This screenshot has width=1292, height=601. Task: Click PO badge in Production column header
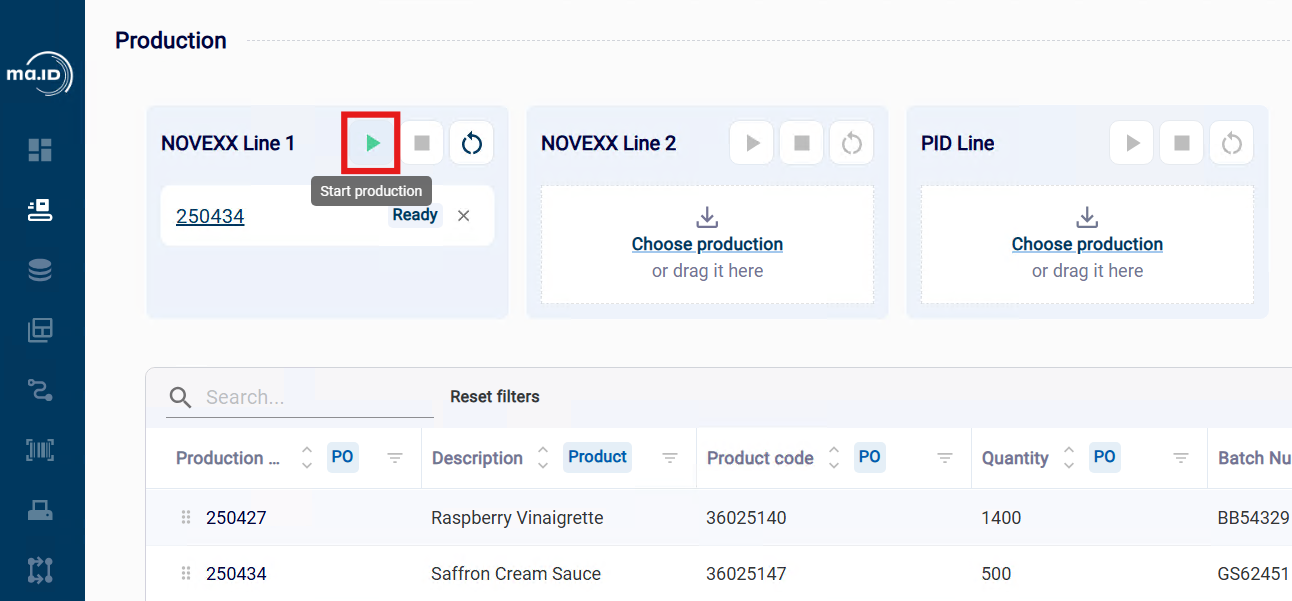point(342,457)
